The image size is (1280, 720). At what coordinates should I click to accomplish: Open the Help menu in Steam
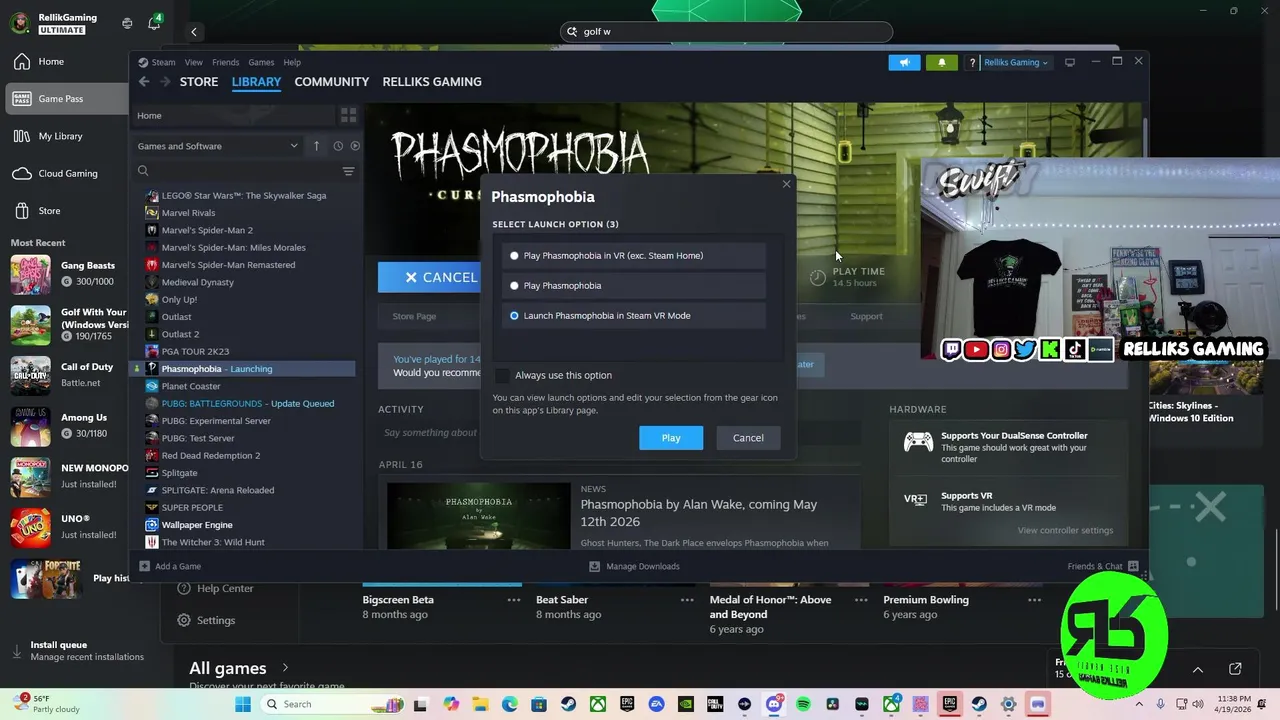[292, 62]
